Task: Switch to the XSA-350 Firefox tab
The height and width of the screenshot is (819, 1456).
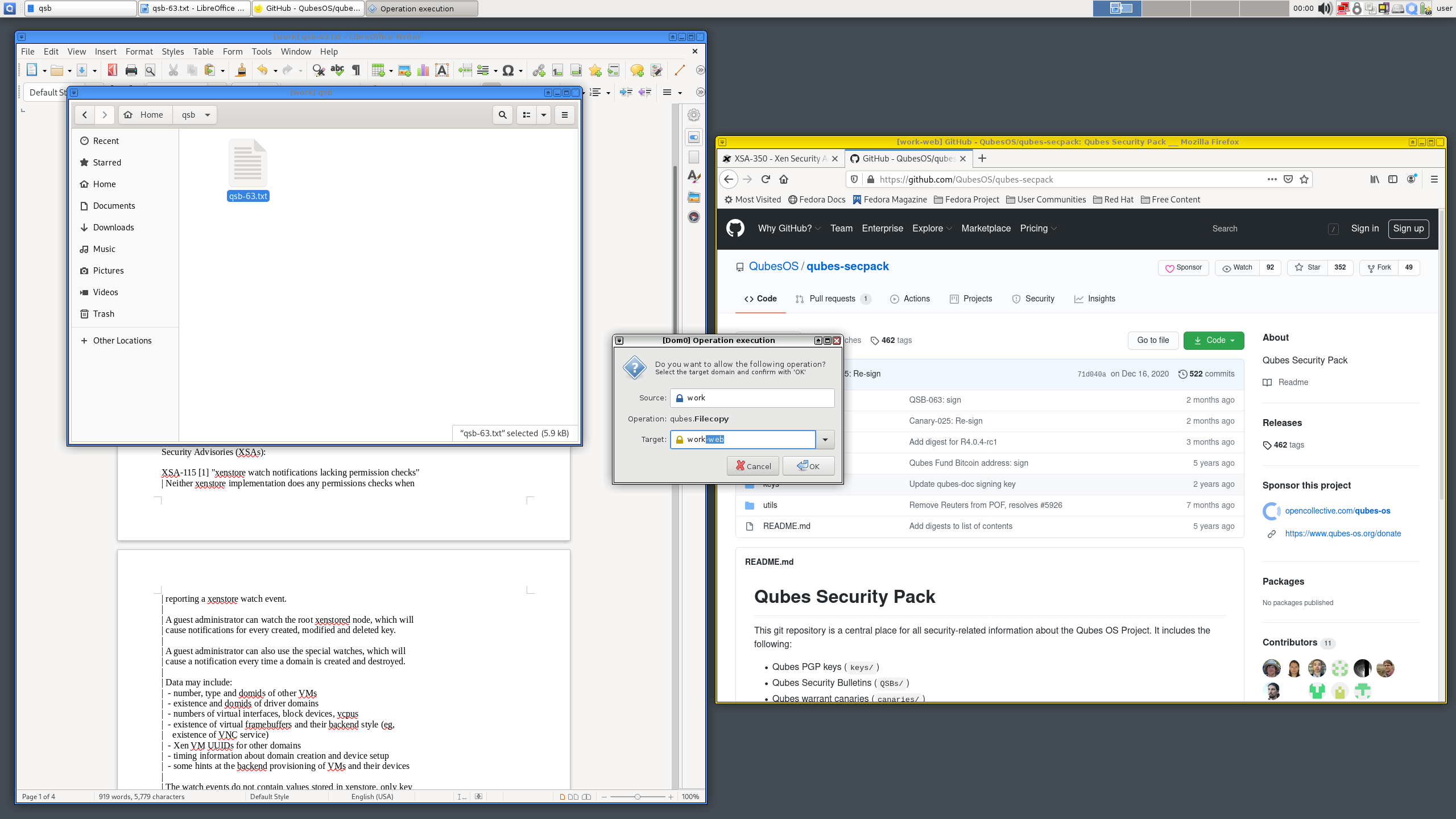Action: (779, 159)
